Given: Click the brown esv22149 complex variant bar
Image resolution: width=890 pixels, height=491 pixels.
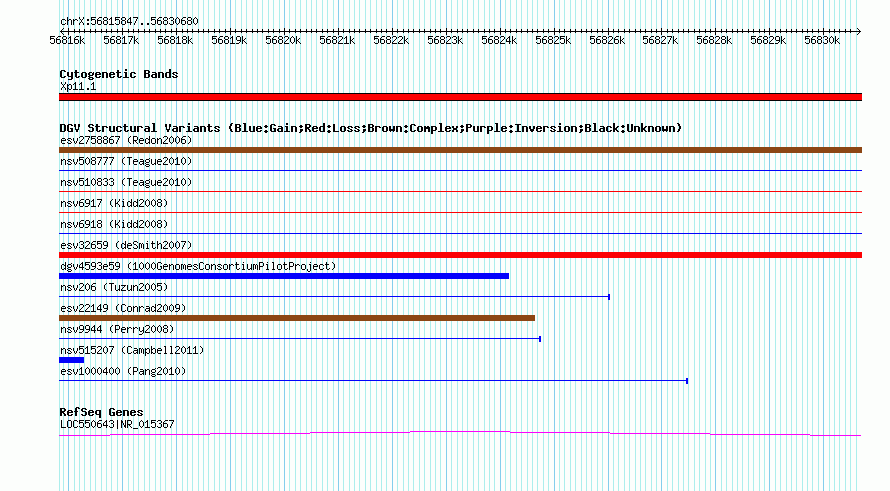Looking at the screenshot, I should point(297,318).
